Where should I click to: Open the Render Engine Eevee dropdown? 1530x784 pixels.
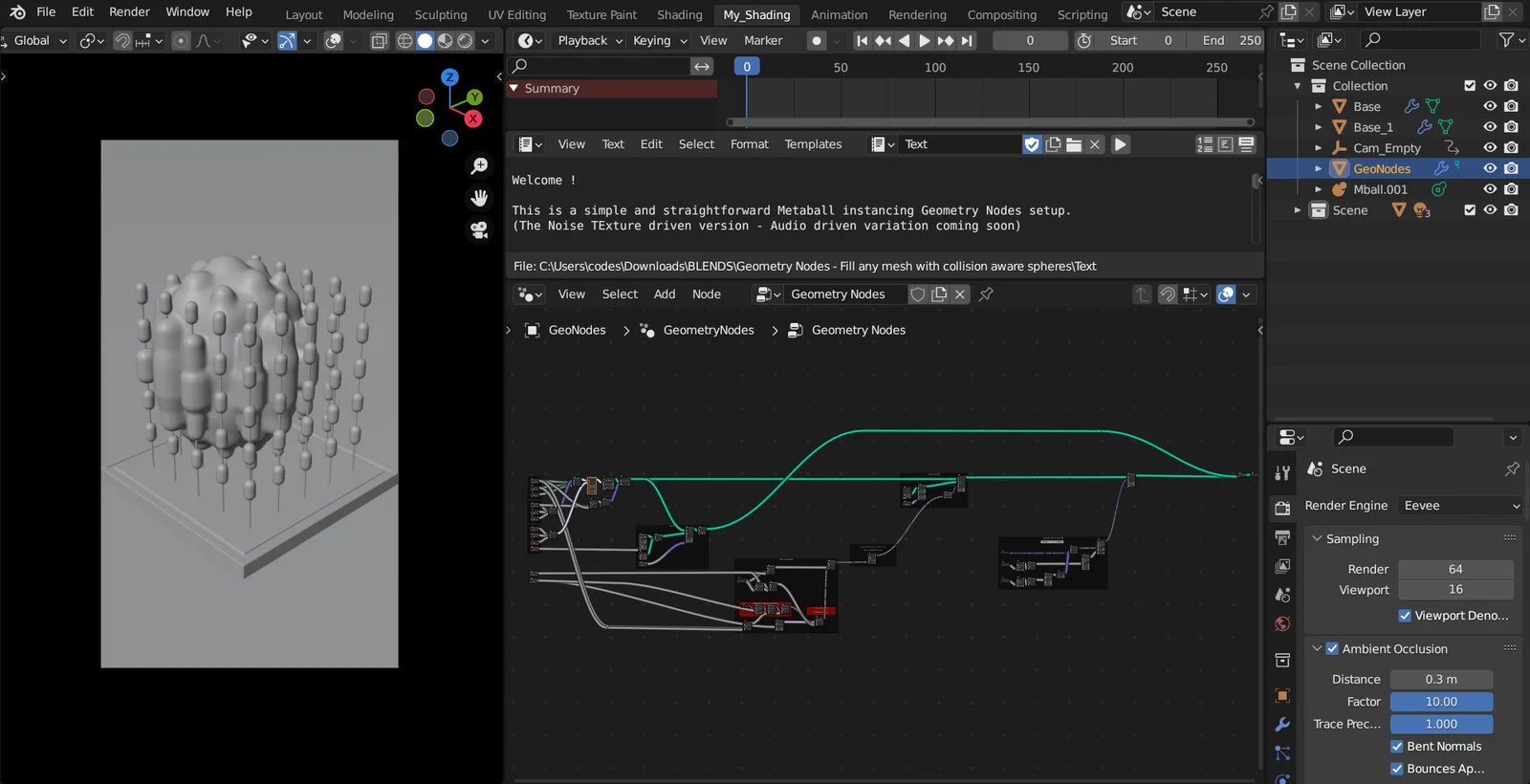[x=1459, y=506]
